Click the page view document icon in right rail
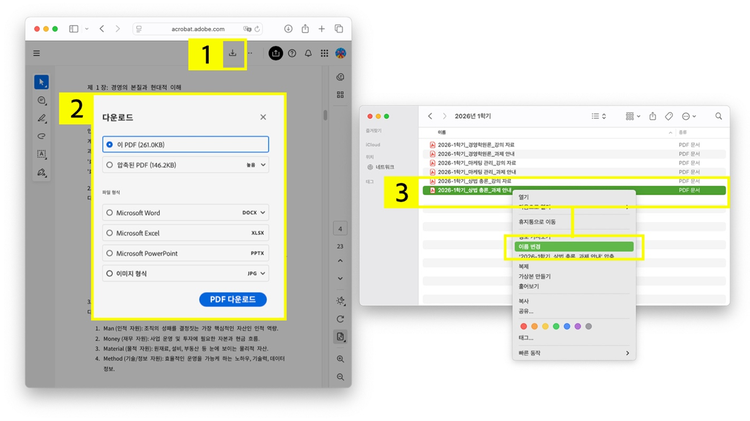This screenshot has height=421, width=750. click(x=340, y=337)
